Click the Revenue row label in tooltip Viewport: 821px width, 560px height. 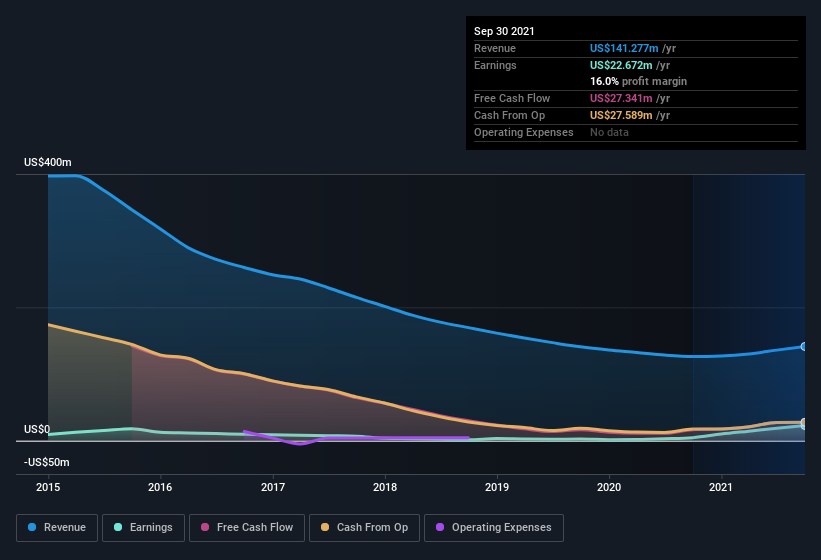point(495,48)
